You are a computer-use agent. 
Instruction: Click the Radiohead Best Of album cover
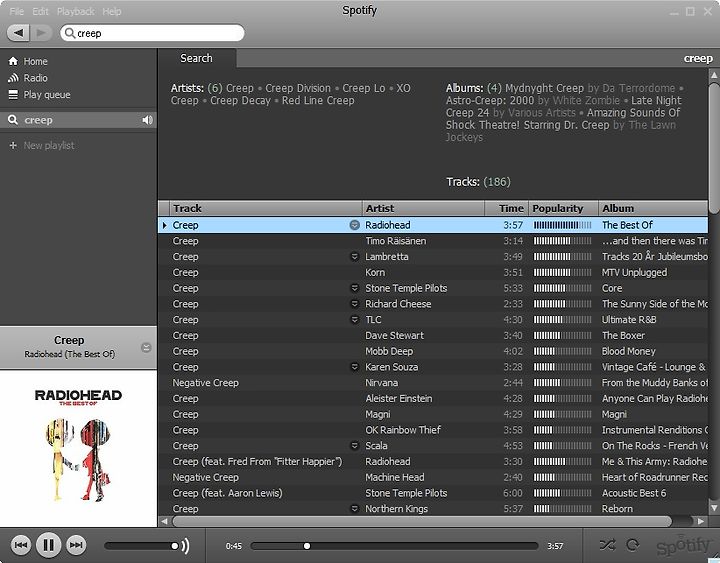tap(79, 448)
